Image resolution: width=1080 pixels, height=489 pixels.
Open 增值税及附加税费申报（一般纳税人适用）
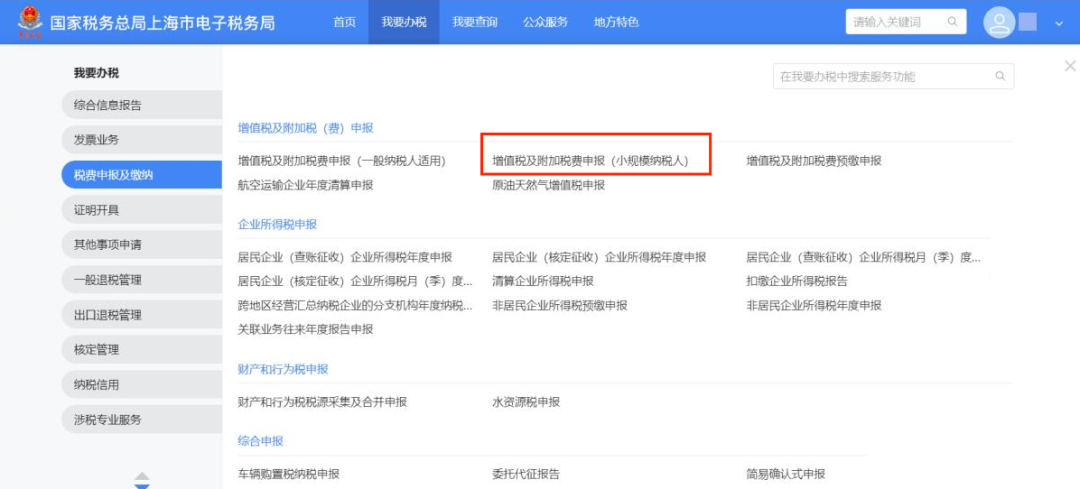[x=342, y=161]
